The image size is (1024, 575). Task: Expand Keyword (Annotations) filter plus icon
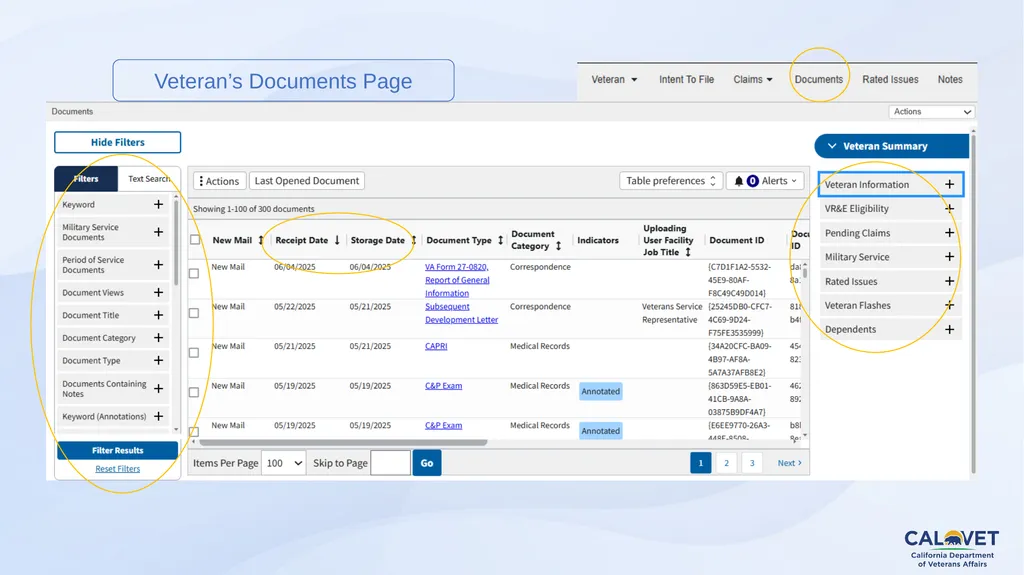[x=158, y=416]
